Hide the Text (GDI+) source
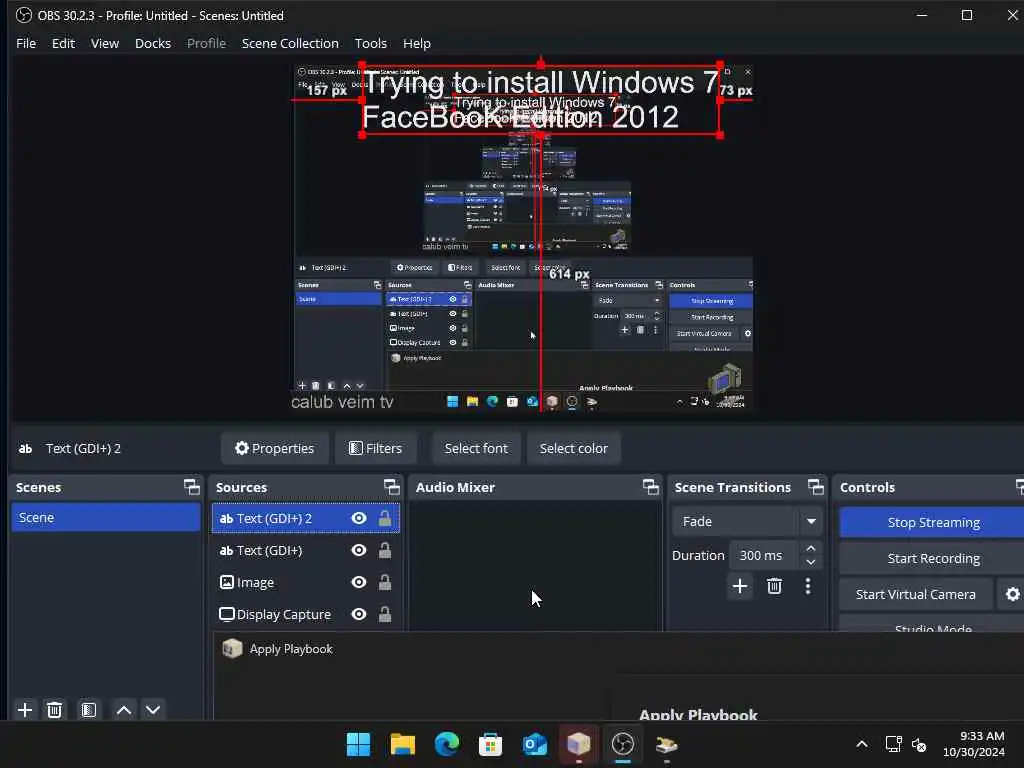This screenshot has height=768, width=1024. pos(359,551)
